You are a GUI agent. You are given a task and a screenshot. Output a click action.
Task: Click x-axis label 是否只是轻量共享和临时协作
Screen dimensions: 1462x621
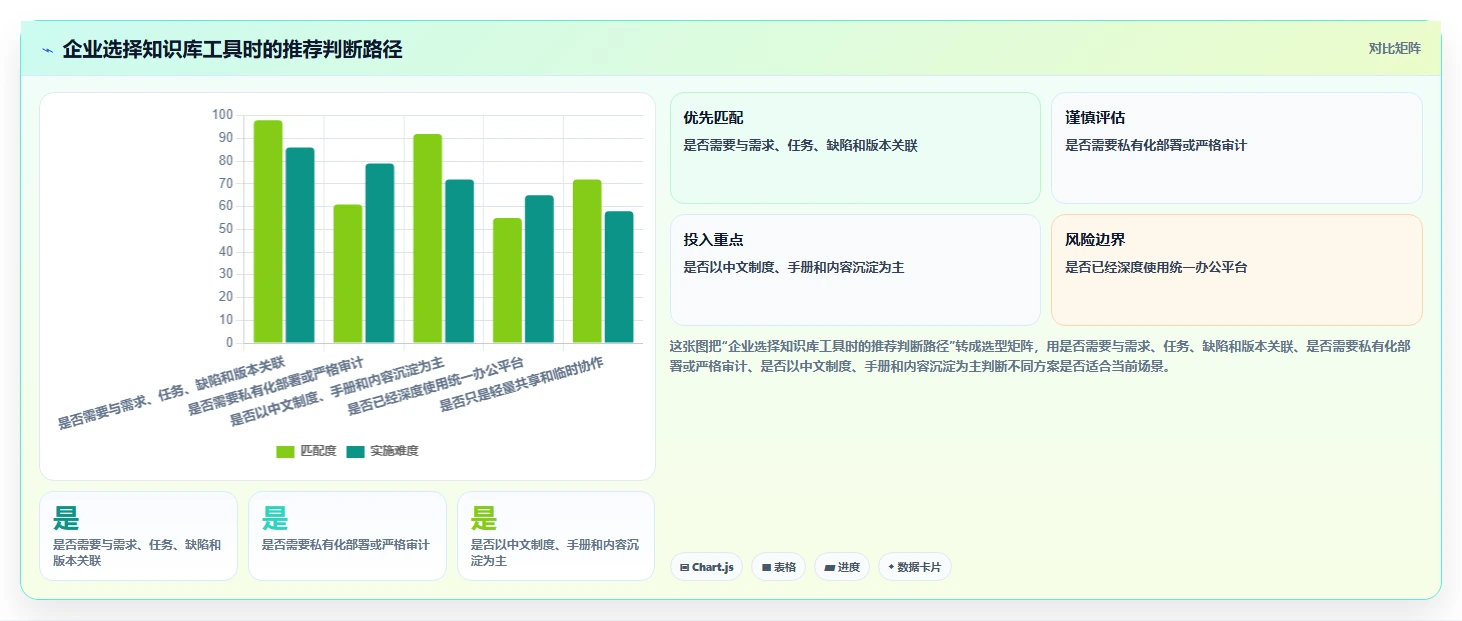522,385
